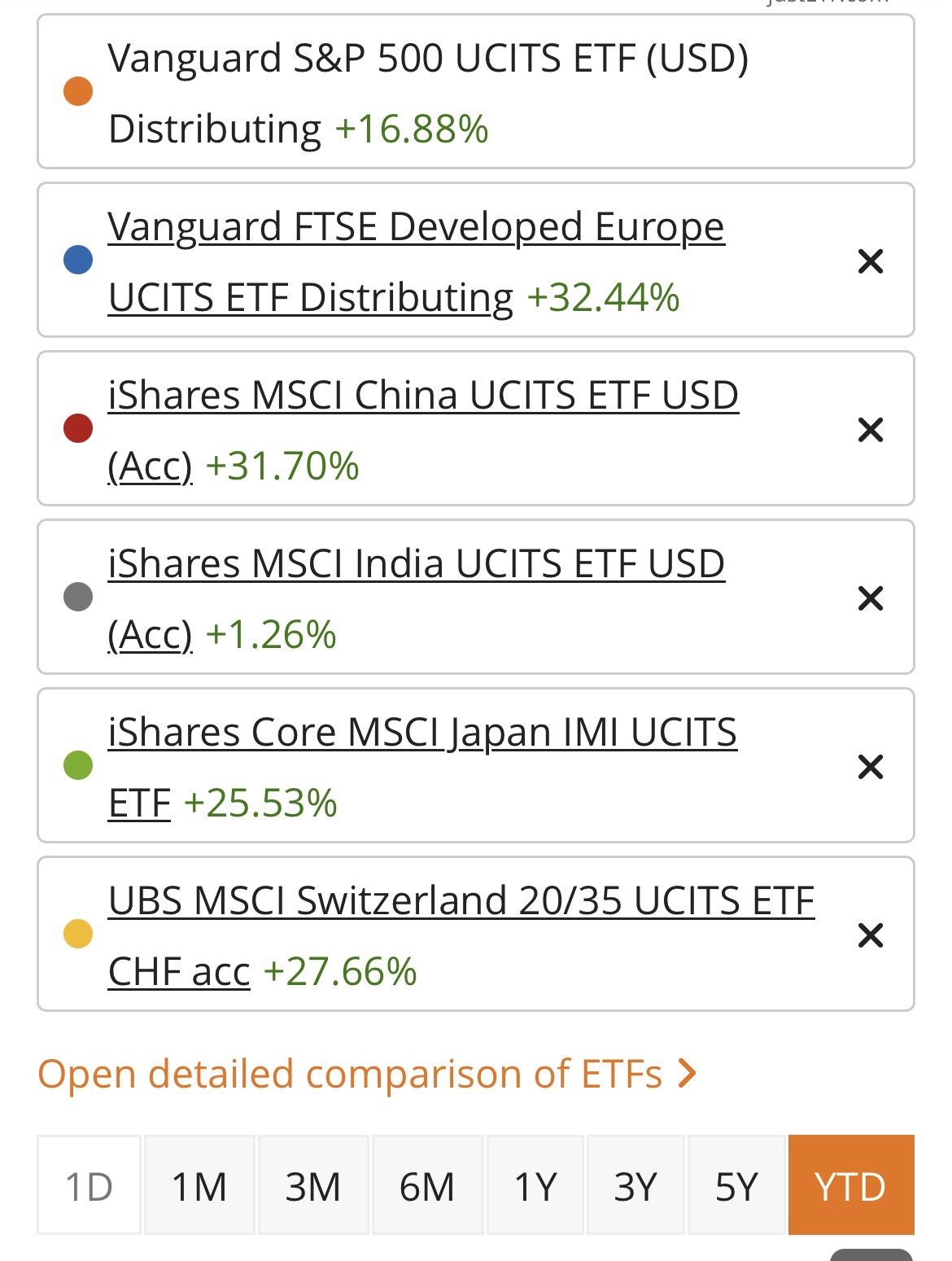Click the orange Vanguard S&P 500 color dot
Viewport: 952px width, 1261px height.
pos(78,91)
